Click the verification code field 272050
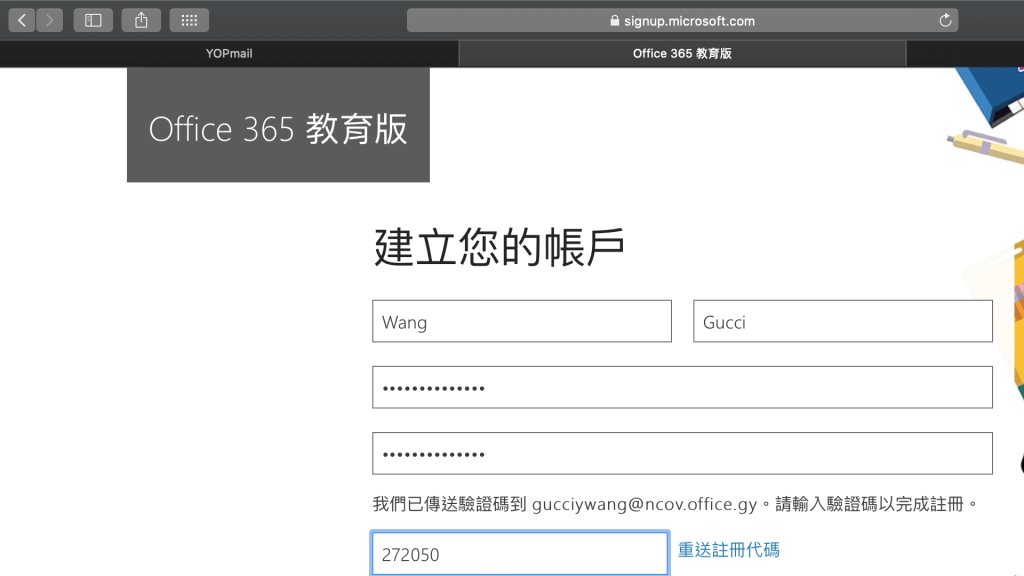This screenshot has height=576, width=1024. (520, 554)
